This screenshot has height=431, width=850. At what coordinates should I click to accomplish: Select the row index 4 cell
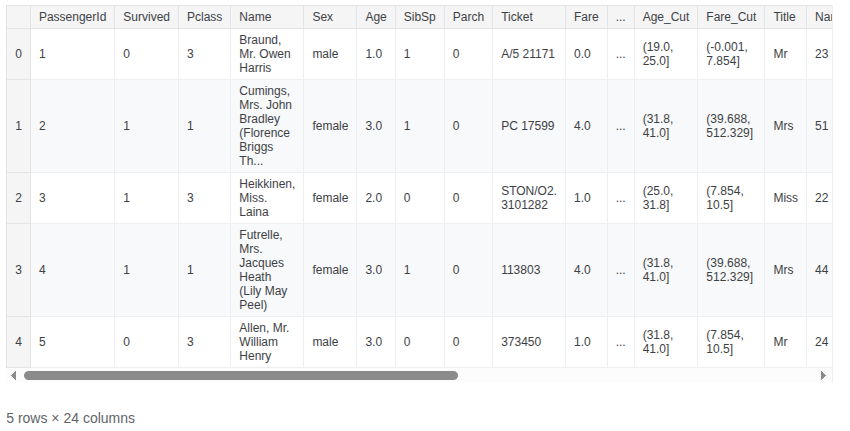pyautogui.click(x=18, y=342)
